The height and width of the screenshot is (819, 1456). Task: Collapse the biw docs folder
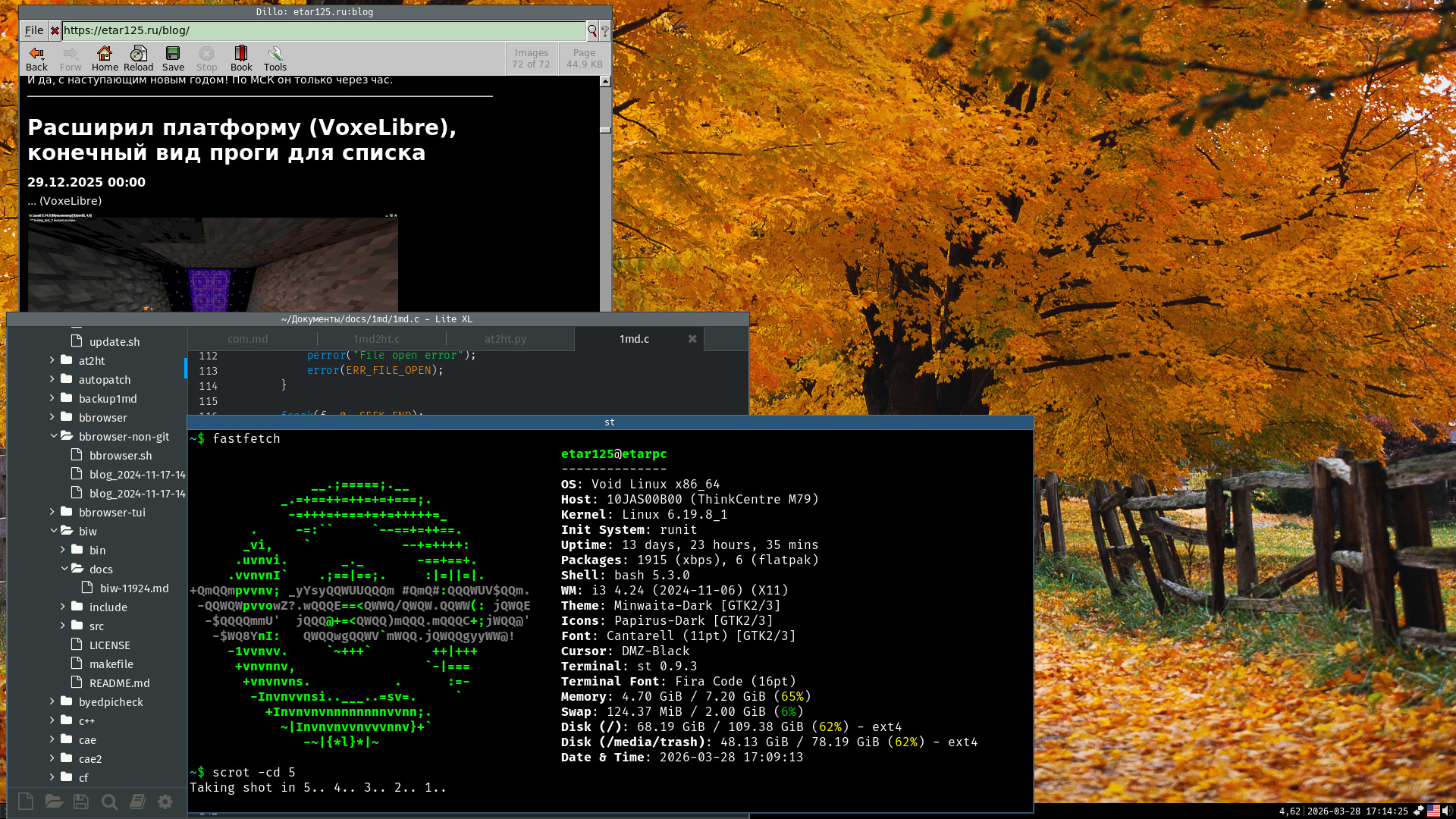[100, 570]
